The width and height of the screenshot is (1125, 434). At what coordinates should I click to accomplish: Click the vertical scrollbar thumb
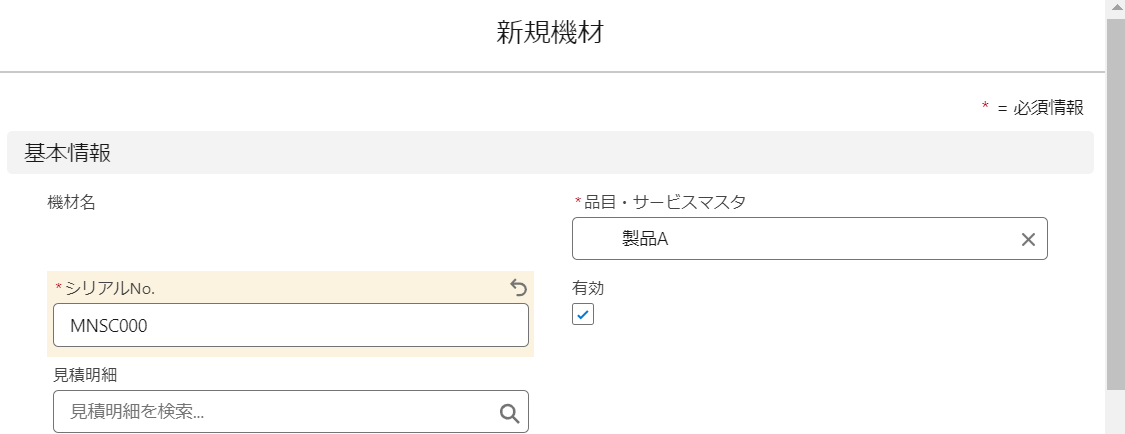point(1115,200)
